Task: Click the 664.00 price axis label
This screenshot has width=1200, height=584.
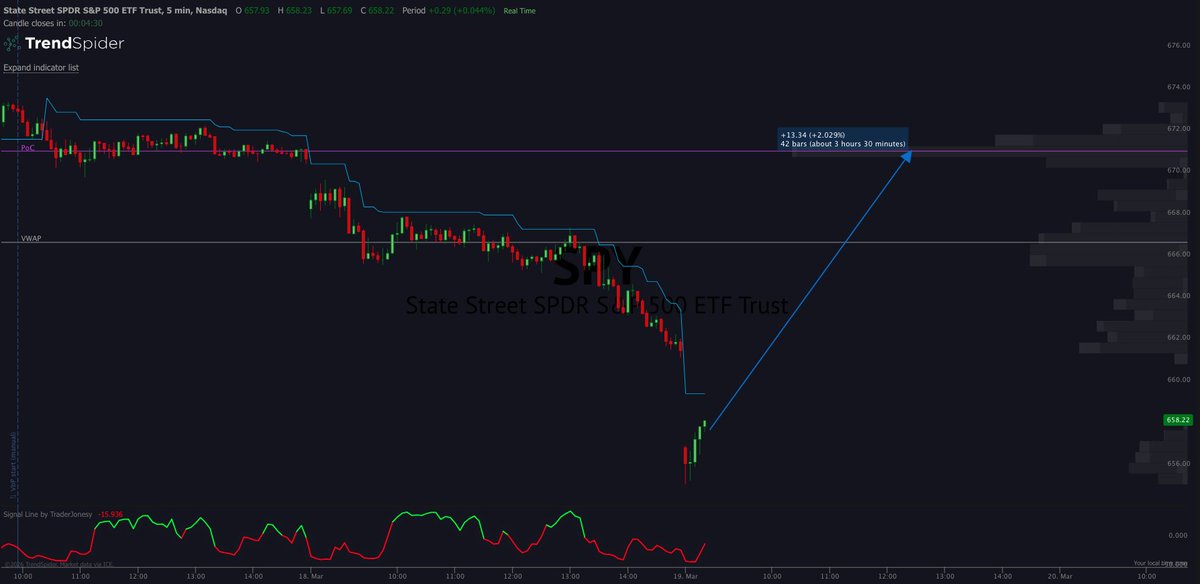Action: [1177, 296]
